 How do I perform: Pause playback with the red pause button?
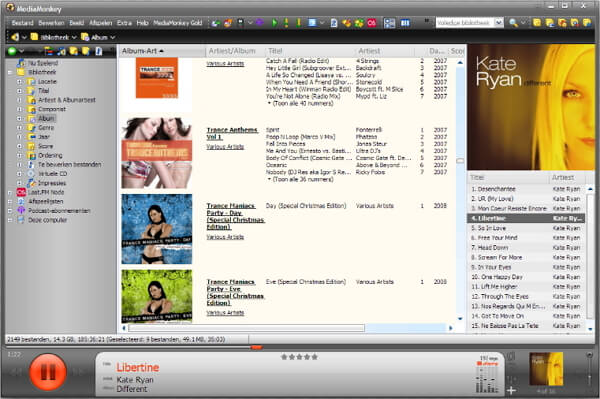48,372
